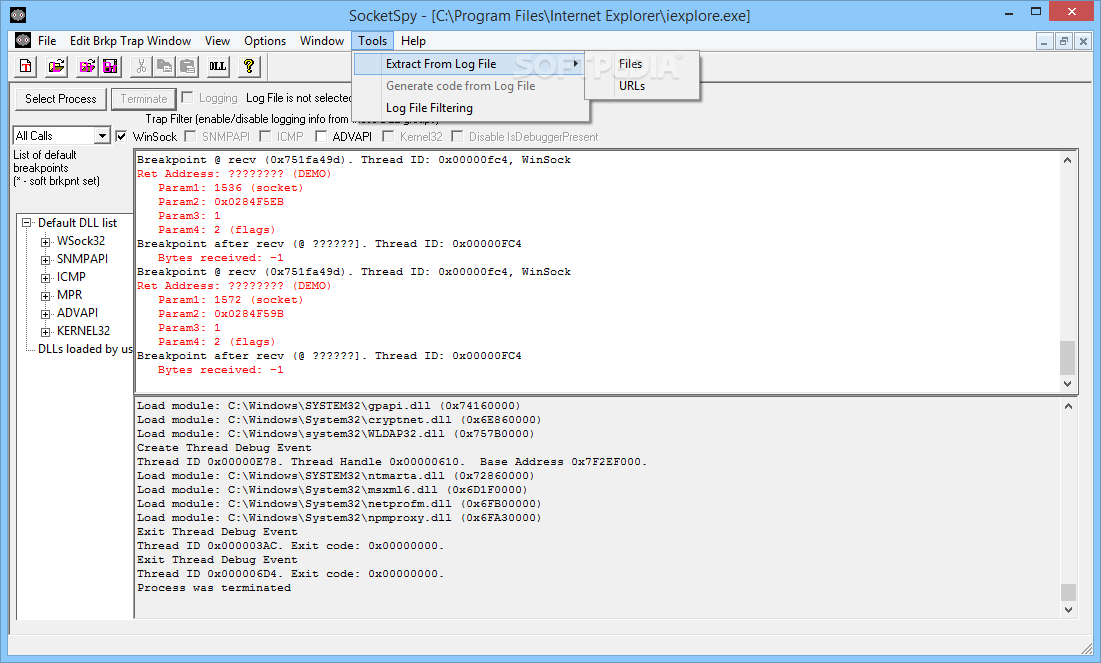Open the Options menu
This screenshot has width=1101, height=663.
coord(265,41)
